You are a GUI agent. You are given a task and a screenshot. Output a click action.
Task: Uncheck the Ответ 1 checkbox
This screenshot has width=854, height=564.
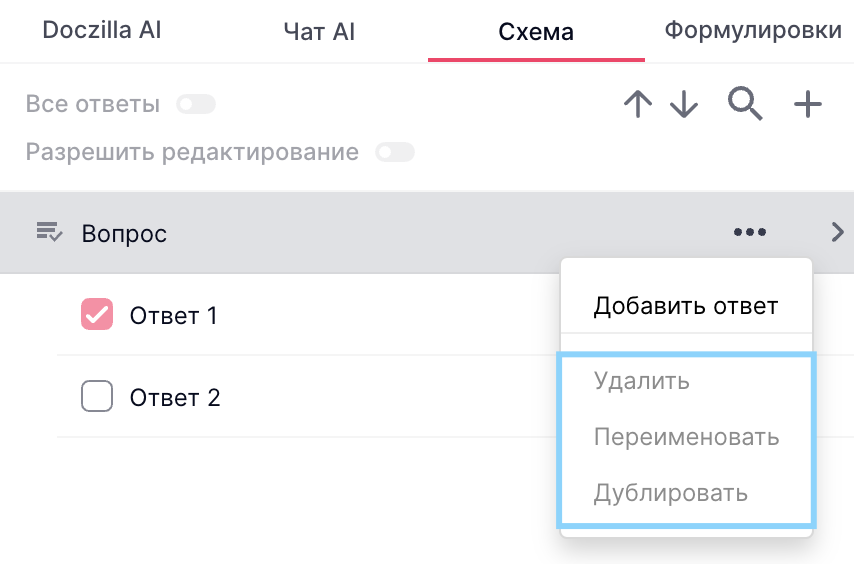coord(97,316)
